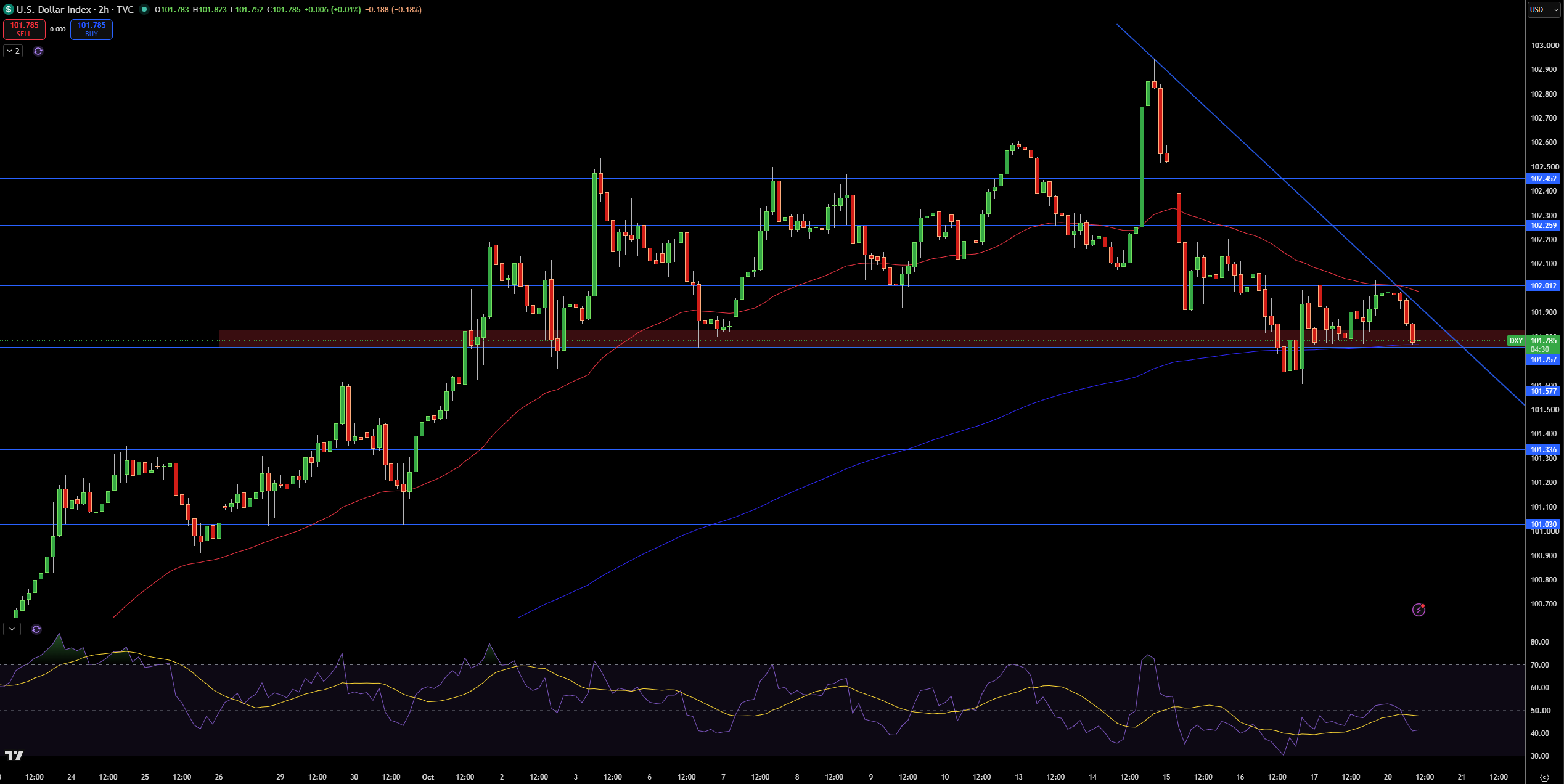
Task: Open the lightning bolt alert icon
Action: (1419, 610)
